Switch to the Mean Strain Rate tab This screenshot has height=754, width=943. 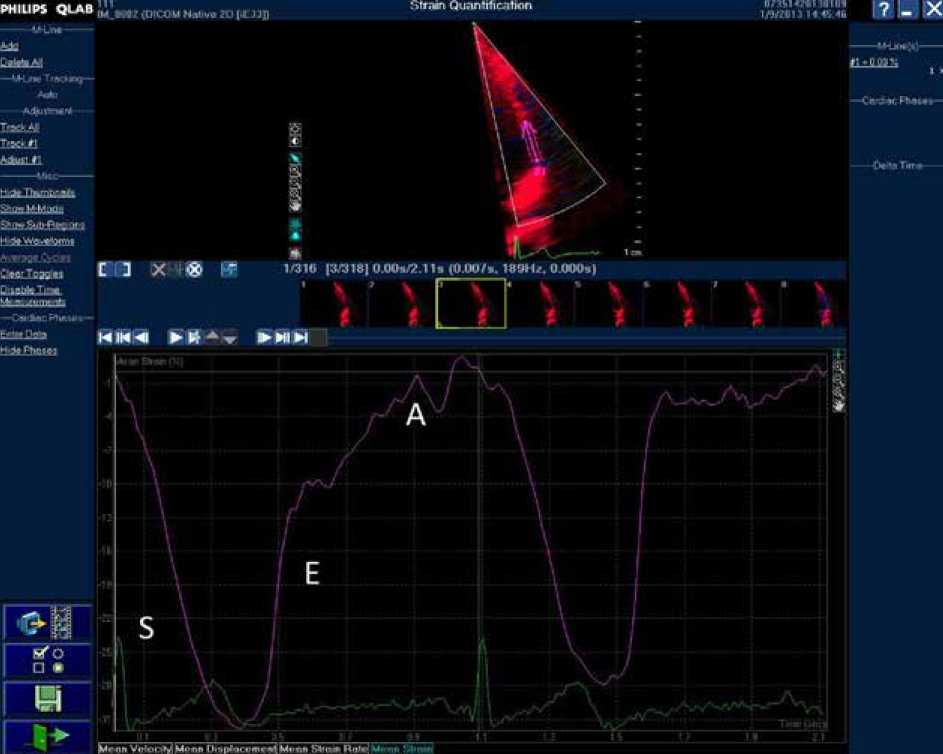323,748
